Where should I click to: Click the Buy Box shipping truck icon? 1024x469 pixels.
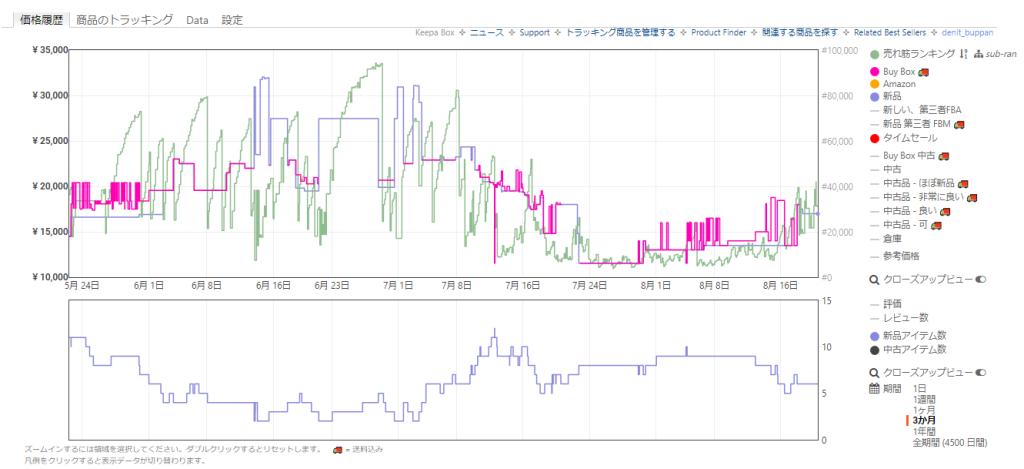pos(924,72)
